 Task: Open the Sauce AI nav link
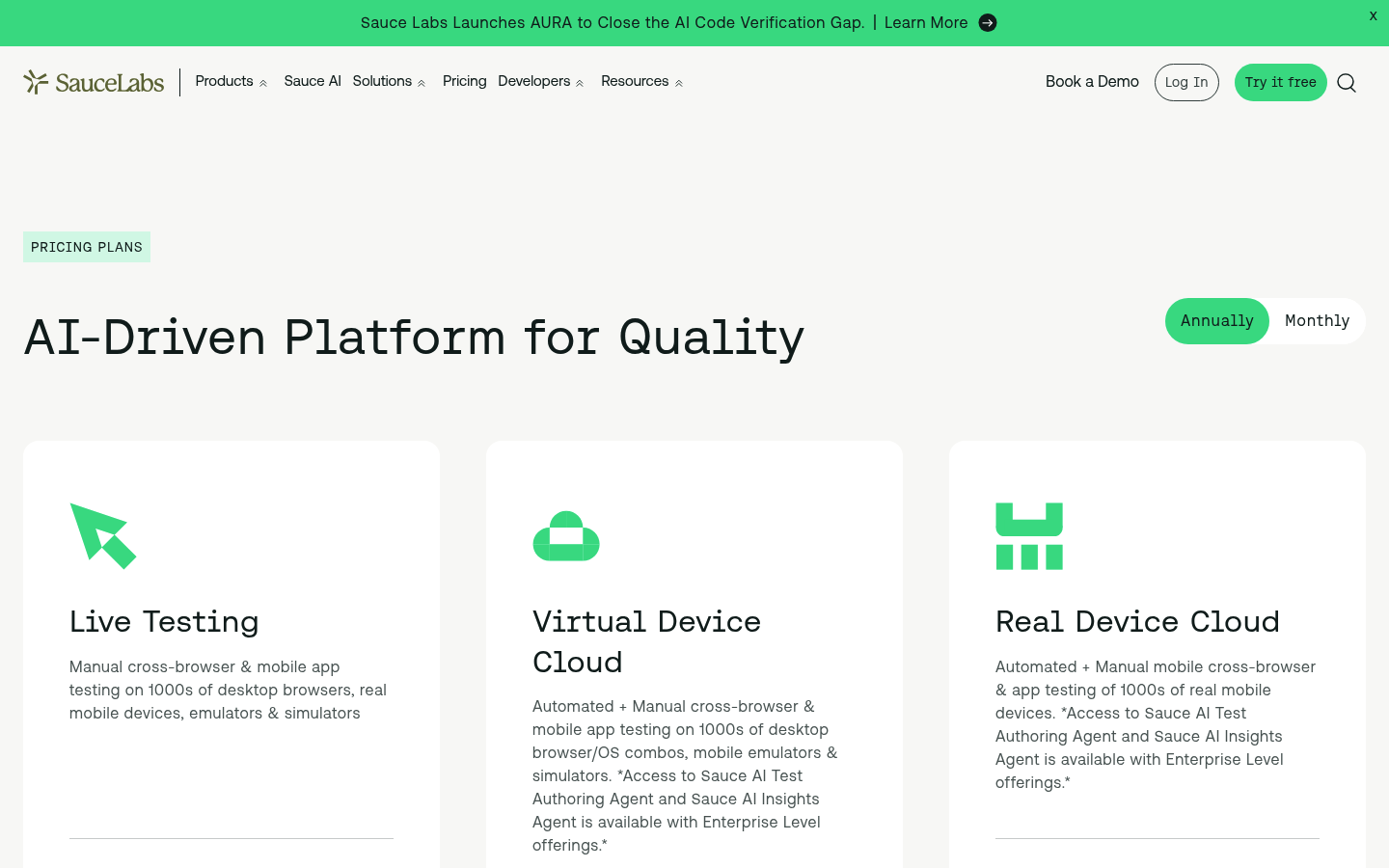313,82
